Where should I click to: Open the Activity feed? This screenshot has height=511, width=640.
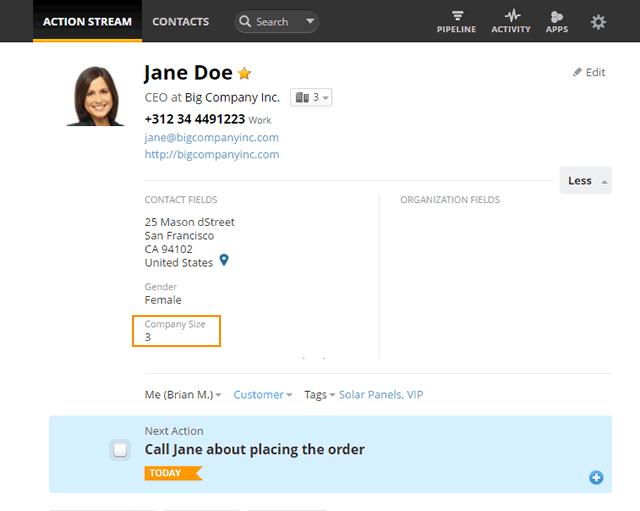tap(511, 22)
